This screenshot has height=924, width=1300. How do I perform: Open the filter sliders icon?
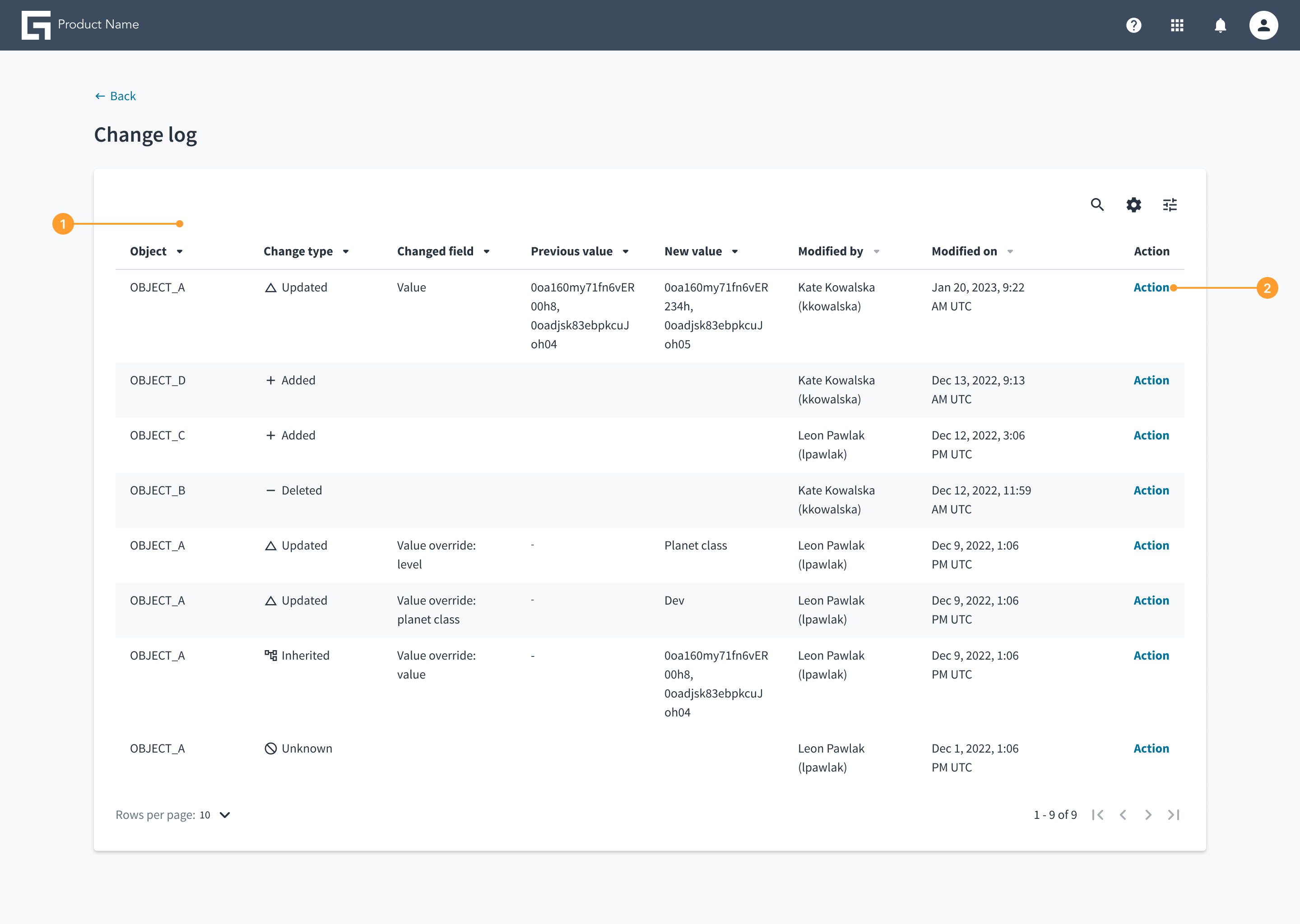pyautogui.click(x=1170, y=204)
